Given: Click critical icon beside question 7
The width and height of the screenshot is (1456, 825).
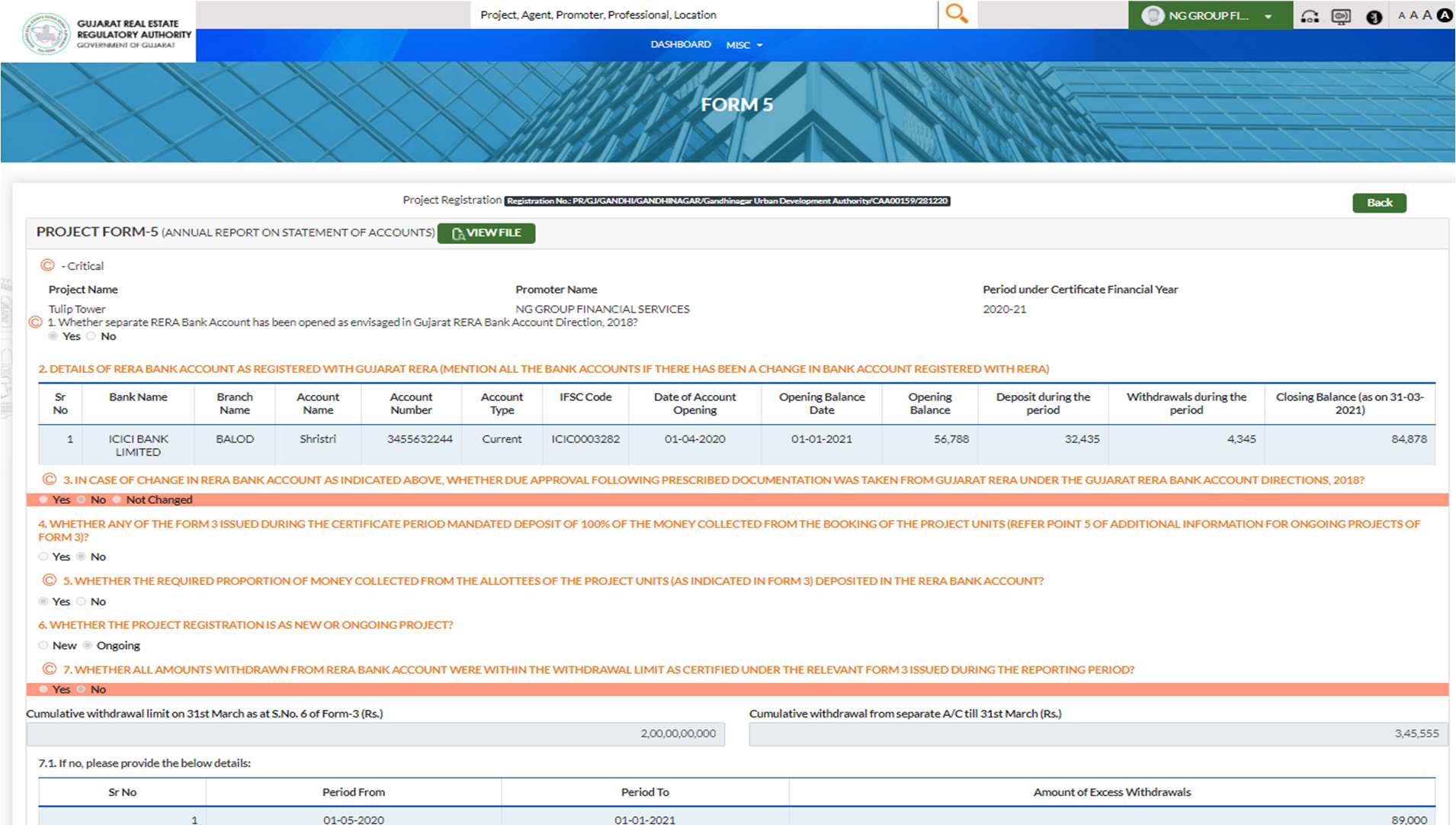Looking at the screenshot, I should (x=50, y=669).
